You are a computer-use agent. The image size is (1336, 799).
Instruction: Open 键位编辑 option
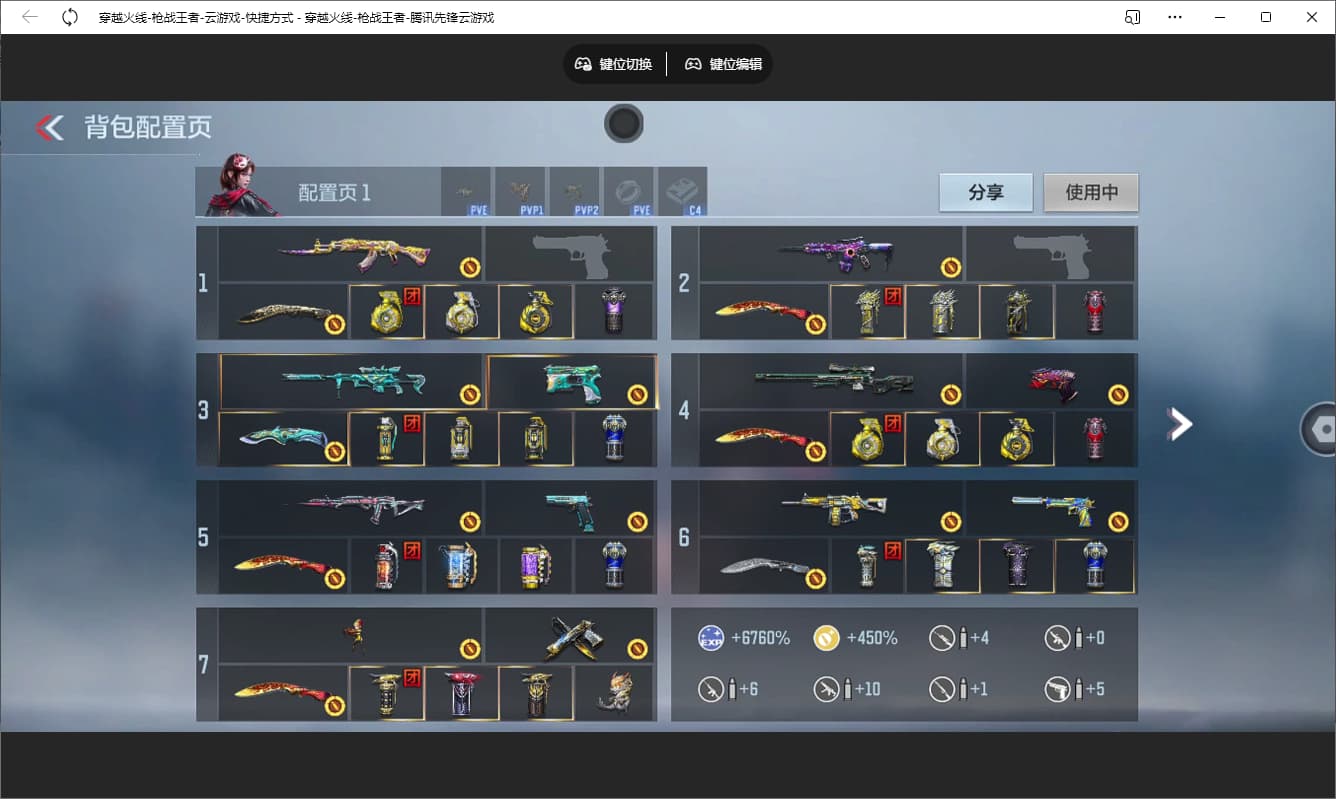723,64
